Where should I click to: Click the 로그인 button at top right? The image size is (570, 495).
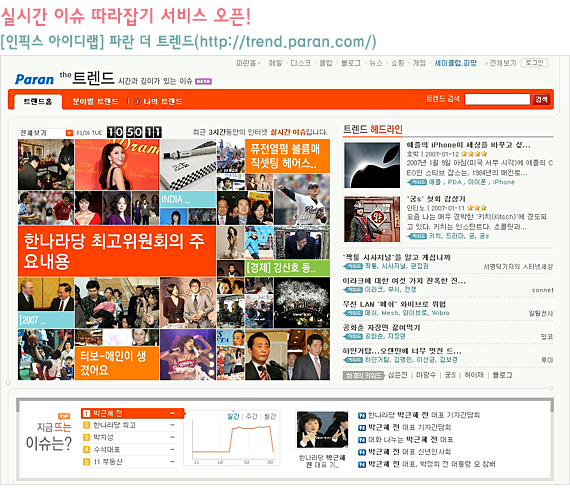(534, 63)
